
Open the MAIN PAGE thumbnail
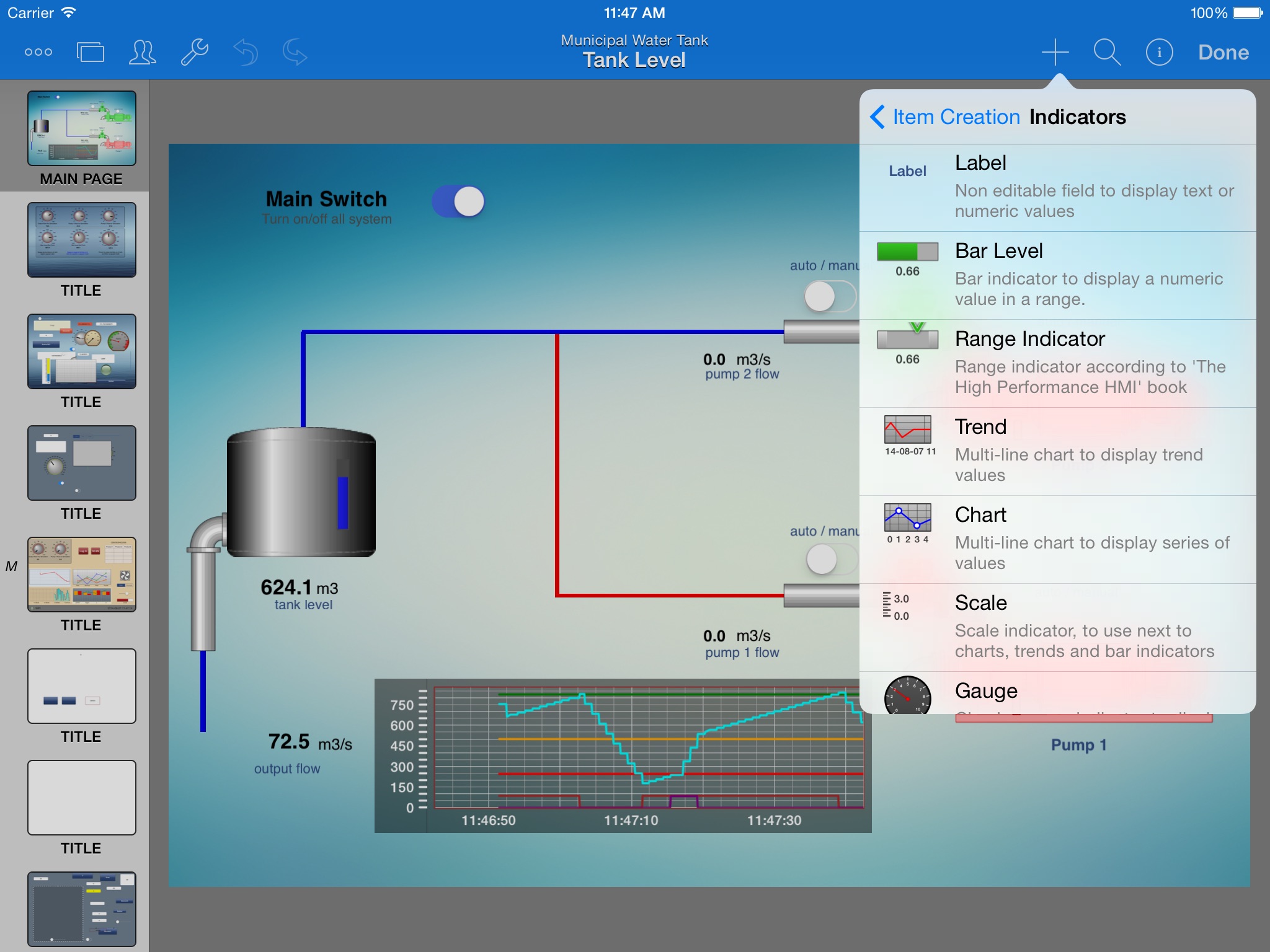(x=81, y=129)
